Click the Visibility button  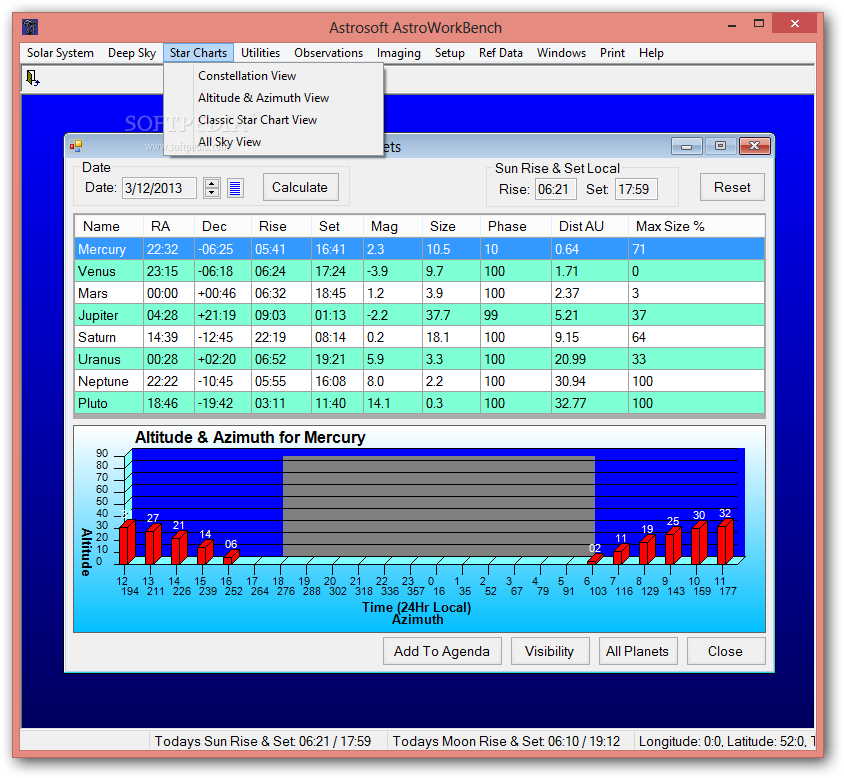pyautogui.click(x=550, y=651)
